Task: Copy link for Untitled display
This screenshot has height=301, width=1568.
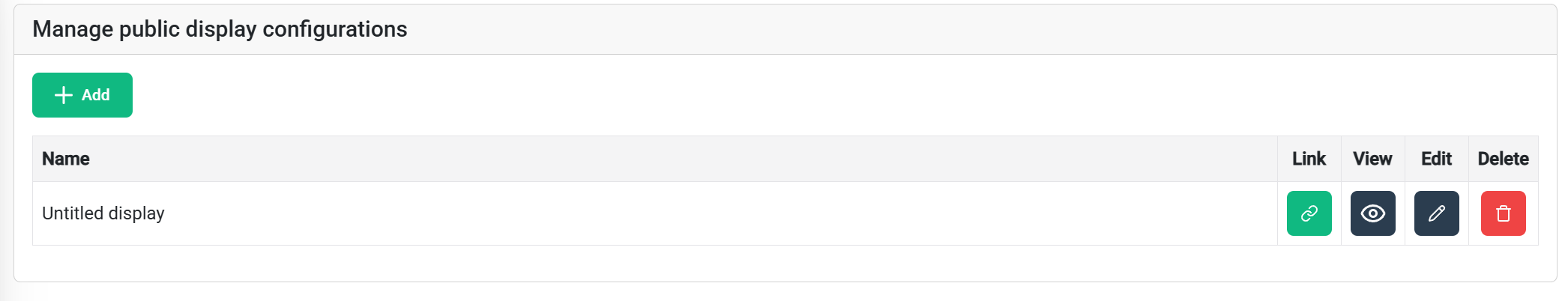Action: click(1309, 213)
